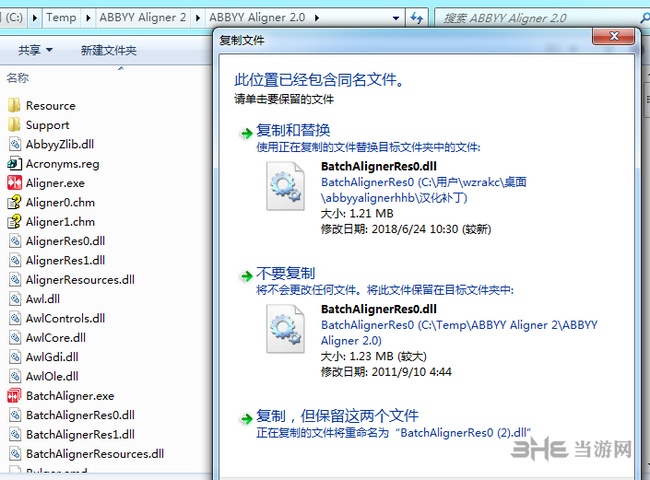Expand the address bar history dropdown
This screenshot has width=650, height=480.
tap(395, 18)
